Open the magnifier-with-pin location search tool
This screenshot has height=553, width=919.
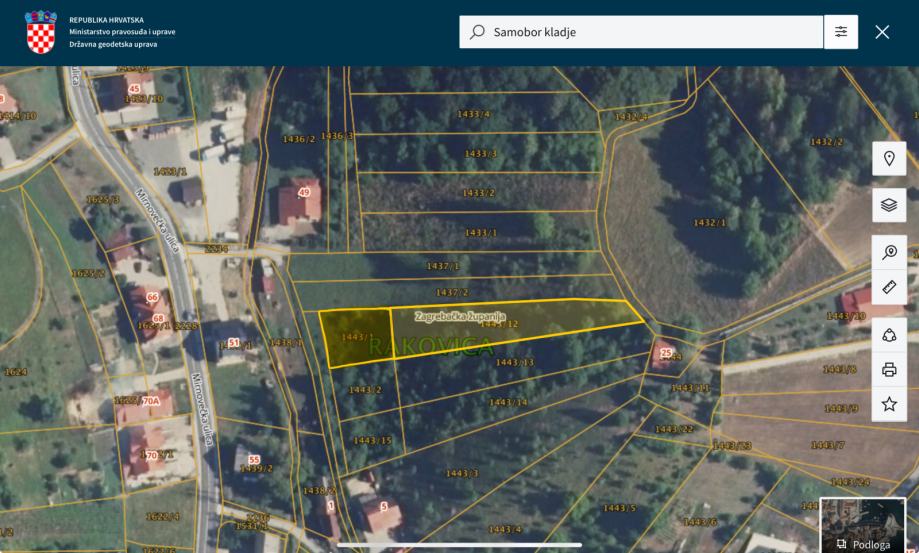click(x=889, y=252)
